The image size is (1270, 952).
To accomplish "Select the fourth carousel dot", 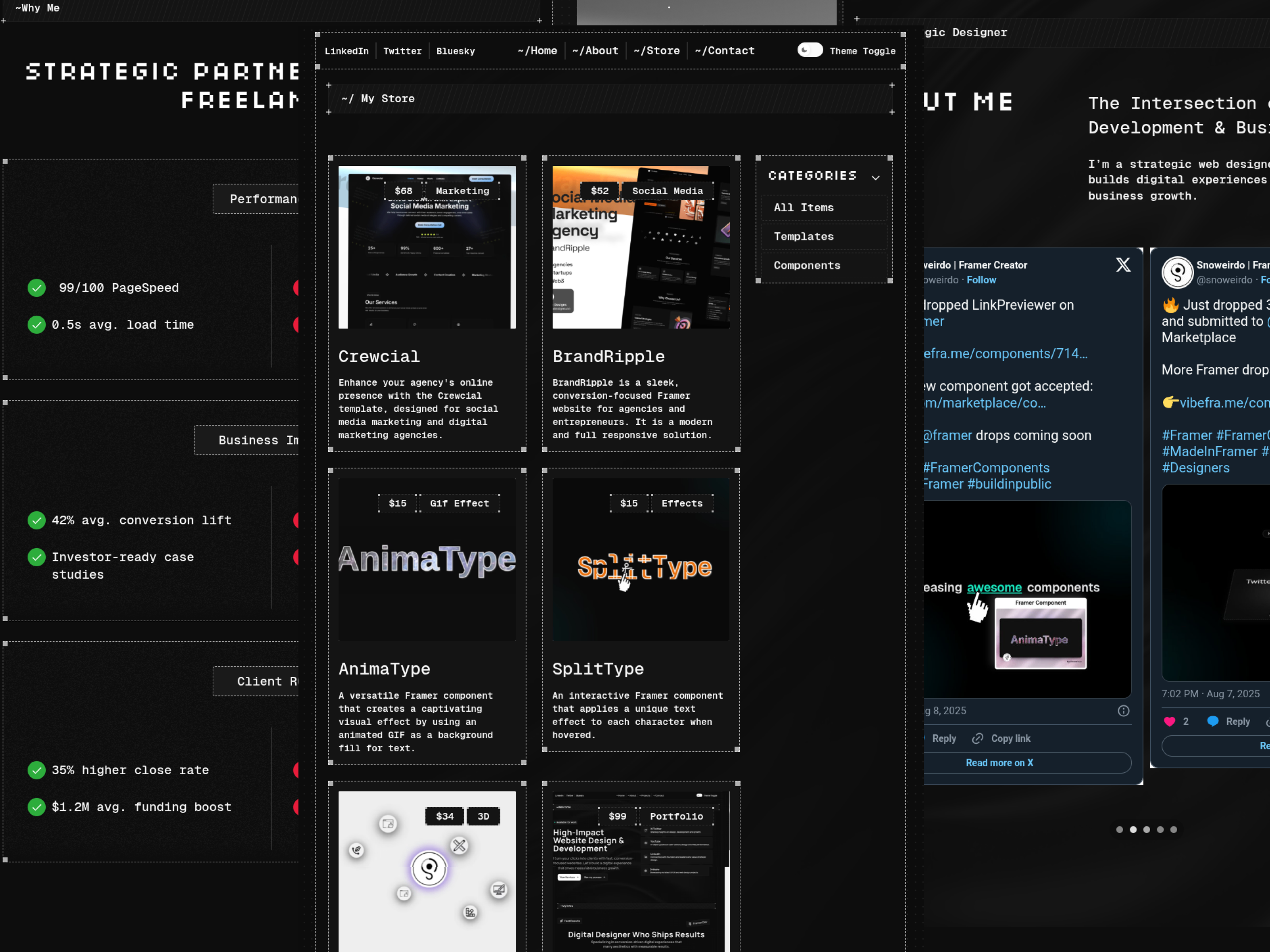I will 1160,829.
